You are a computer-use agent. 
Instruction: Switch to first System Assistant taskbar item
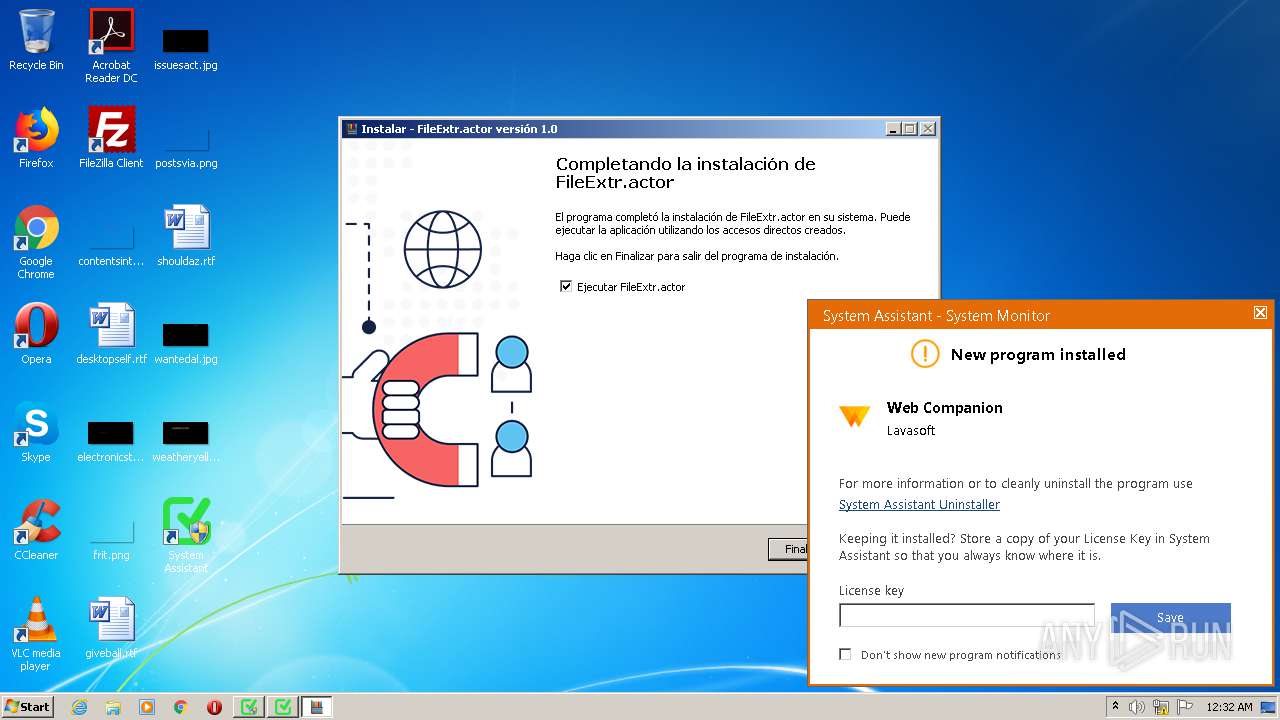(x=249, y=707)
